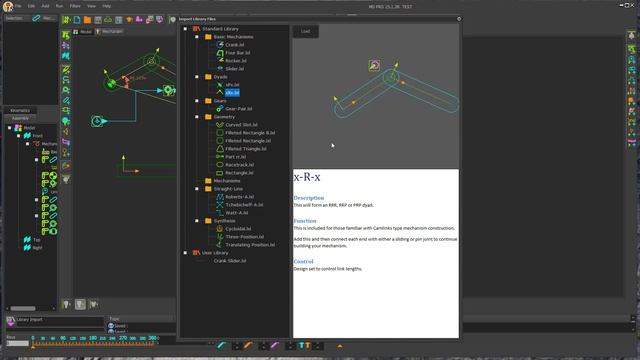Select the Assembly tab
Viewport: 640px width, 360px height.
[20, 118]
